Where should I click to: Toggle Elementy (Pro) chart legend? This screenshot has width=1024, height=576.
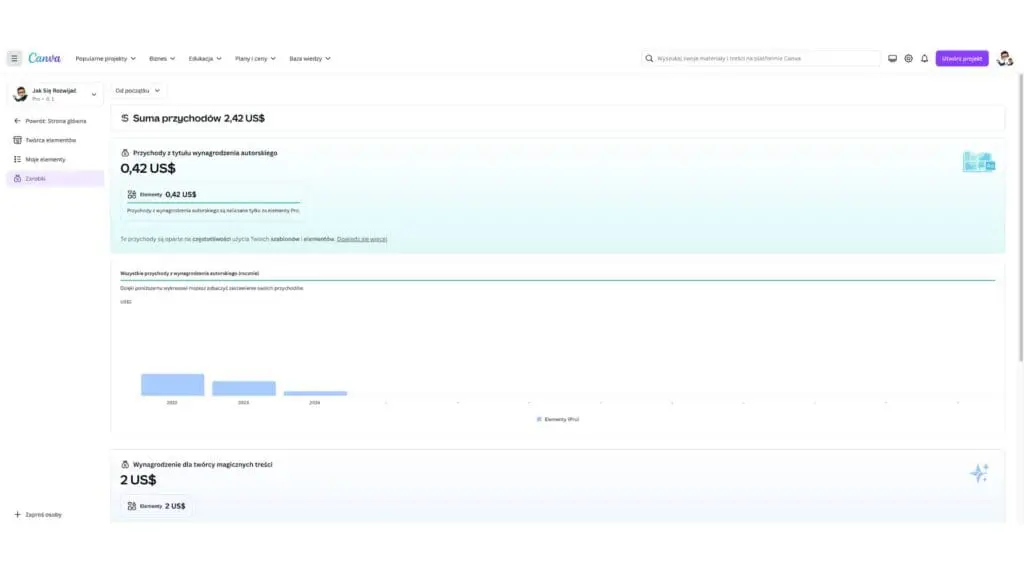(558, 419)
